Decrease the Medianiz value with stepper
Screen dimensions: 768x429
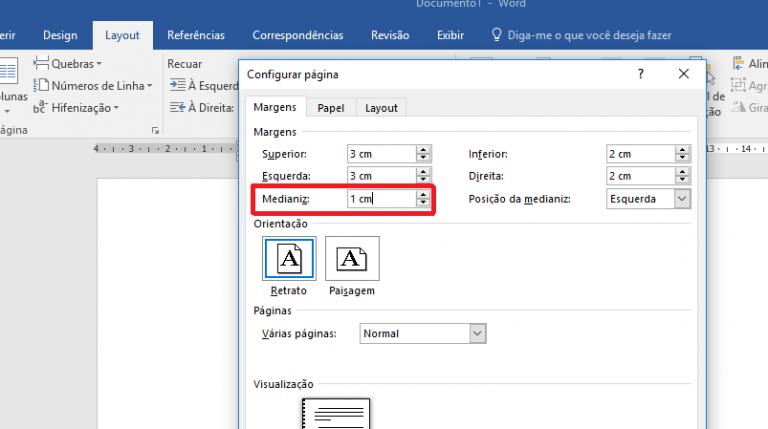[423, 204]
